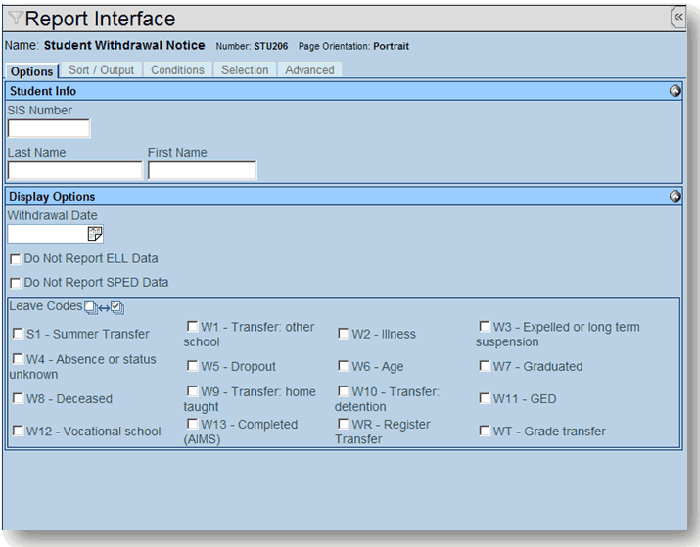The image size is (700, 547).
Task: Click the SIS Number input field
Action: [x=49, y=128]
